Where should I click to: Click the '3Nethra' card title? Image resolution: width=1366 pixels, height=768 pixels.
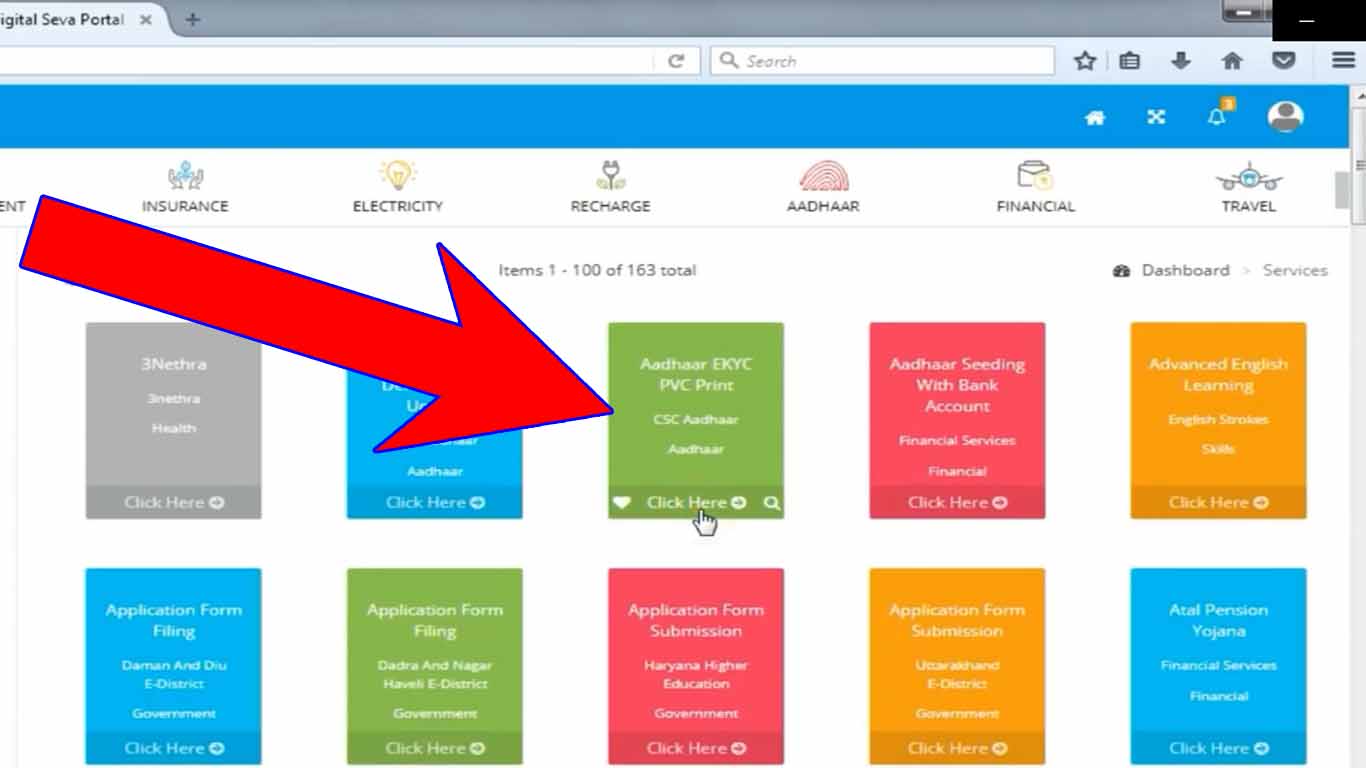tap(173, 364)
